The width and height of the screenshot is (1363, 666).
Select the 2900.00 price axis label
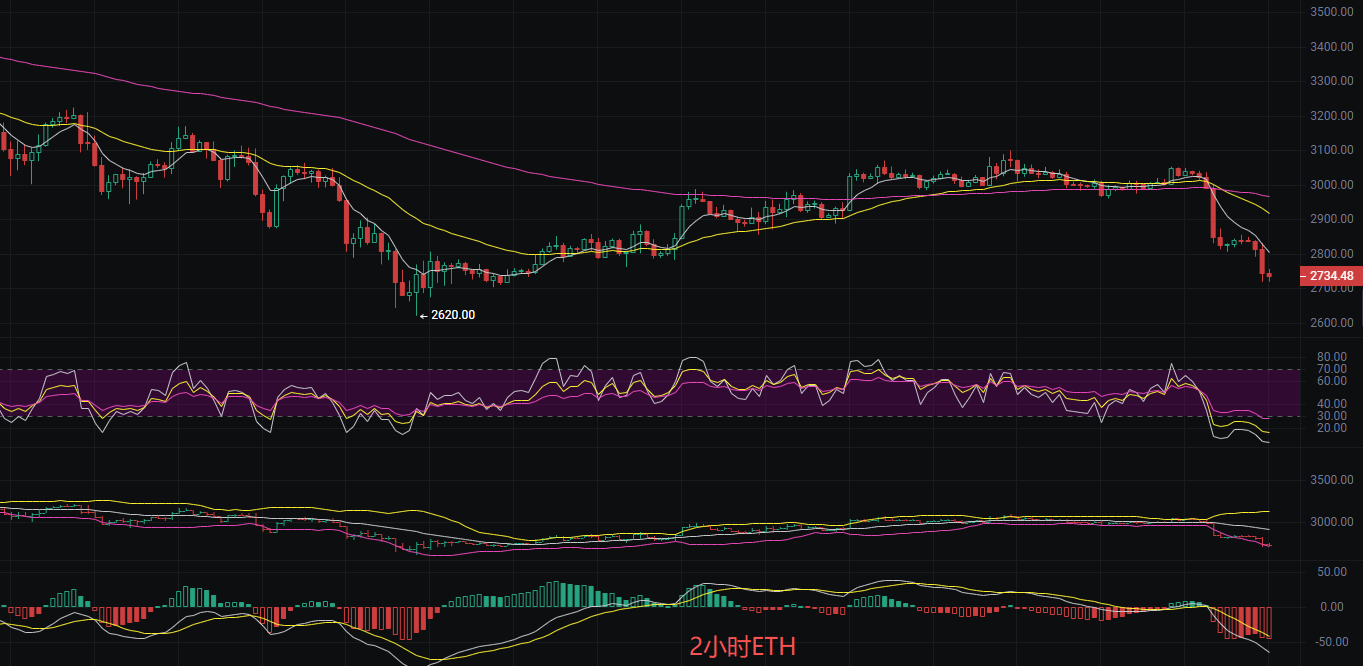coord(1330,219)
